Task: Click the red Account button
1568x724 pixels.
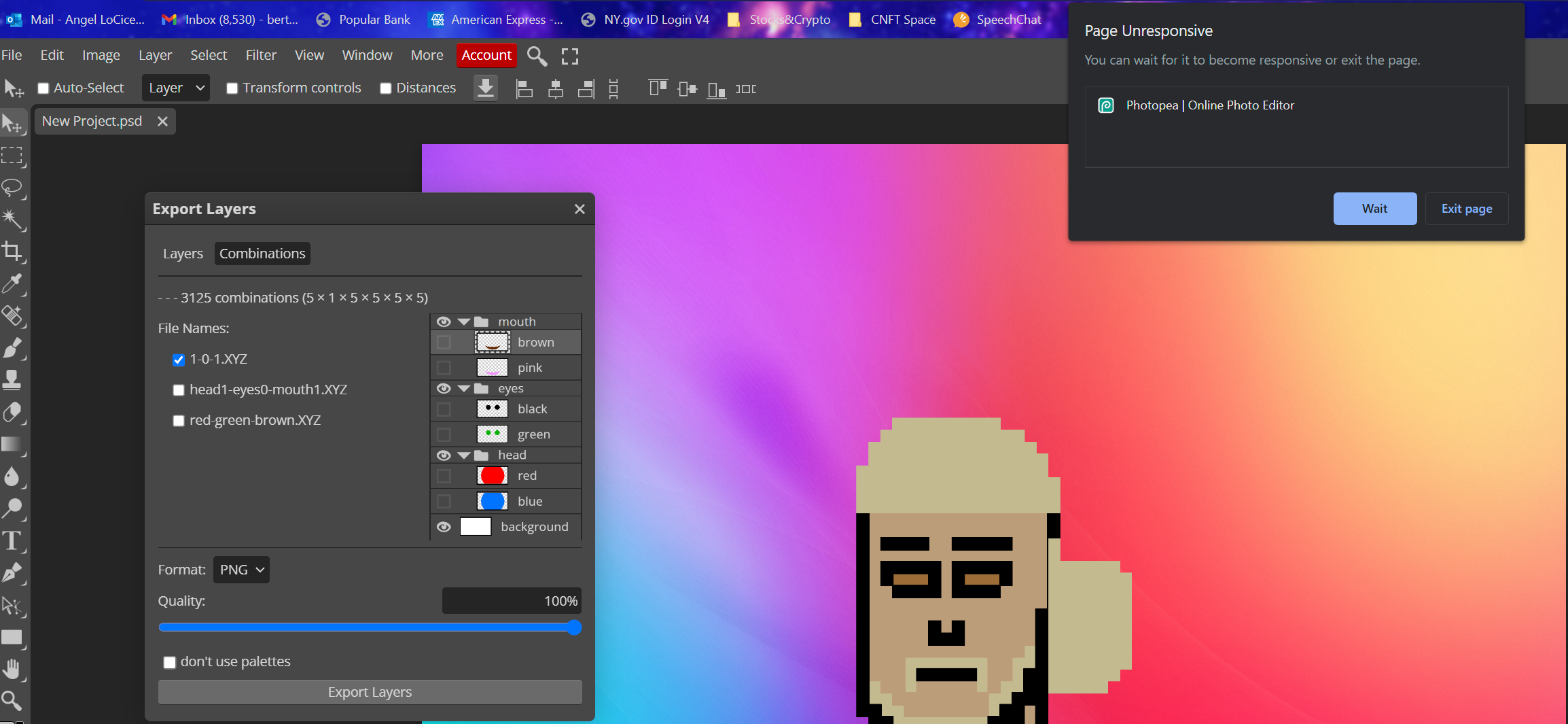Action: pyautogui.click(x=486, y=55)
